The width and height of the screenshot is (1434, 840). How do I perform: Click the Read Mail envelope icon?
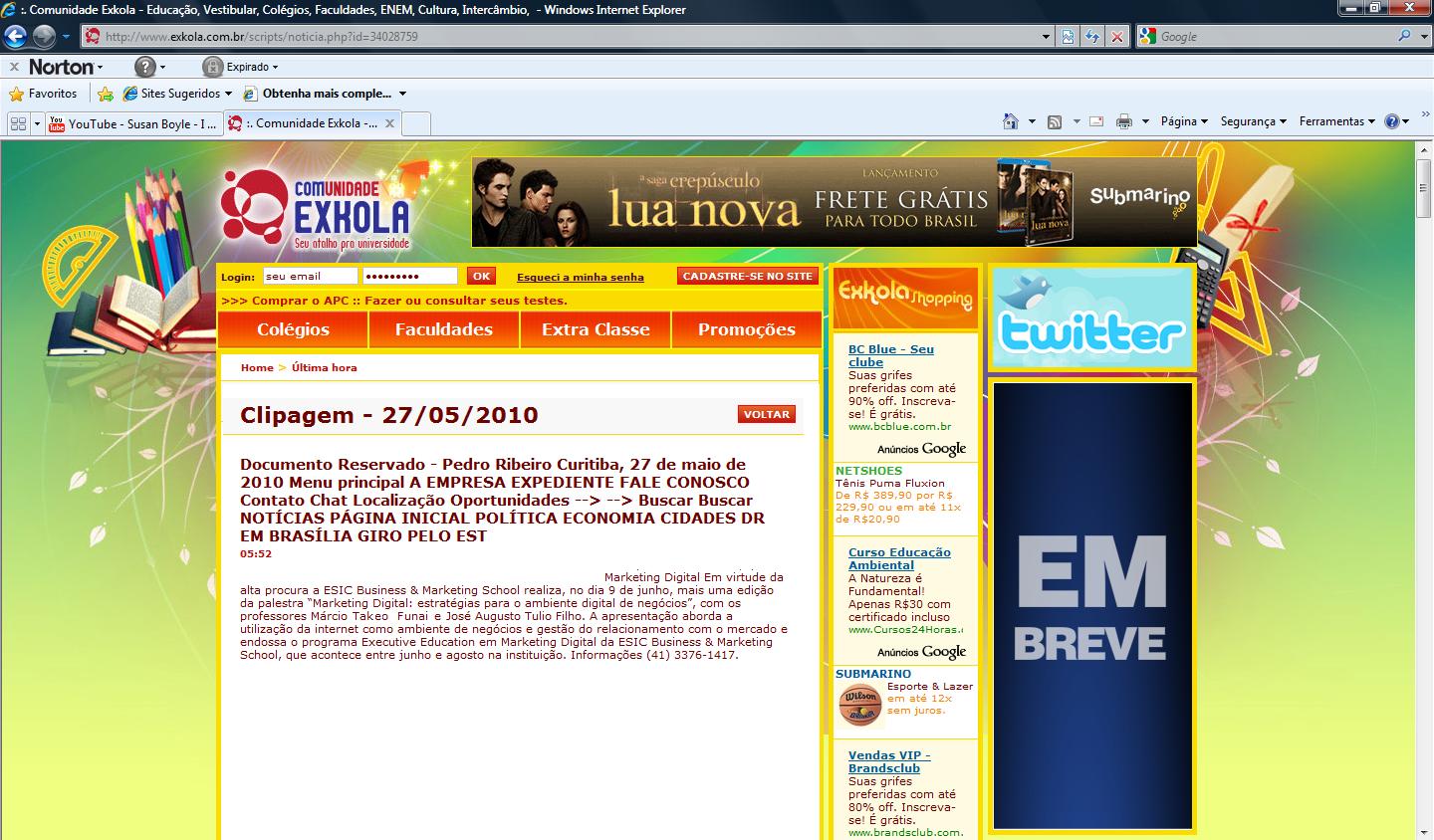click(1096, 121)
